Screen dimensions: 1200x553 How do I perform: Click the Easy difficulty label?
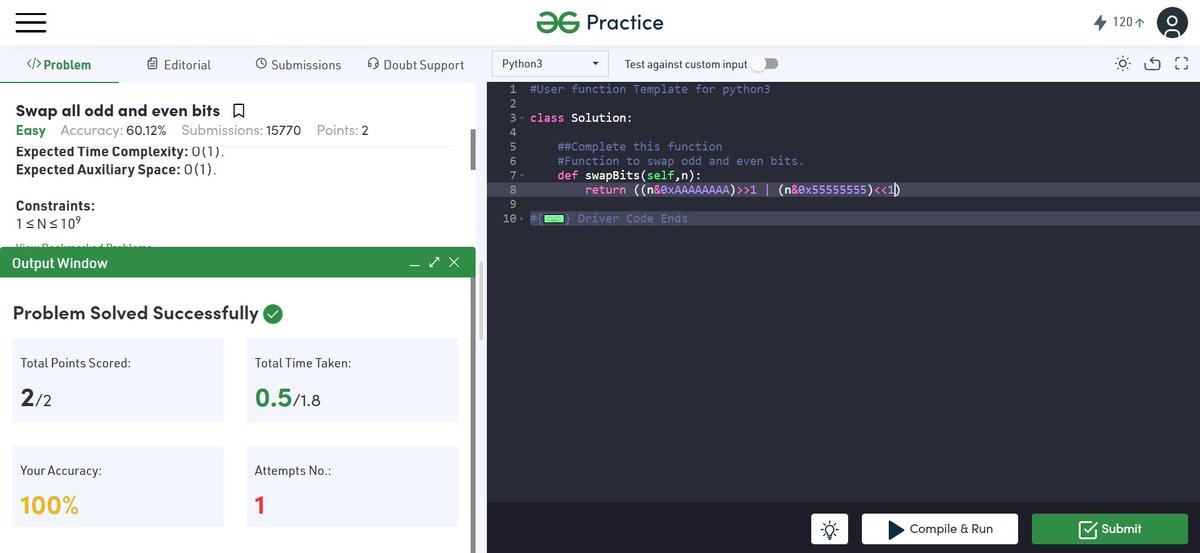pos(31,131)
